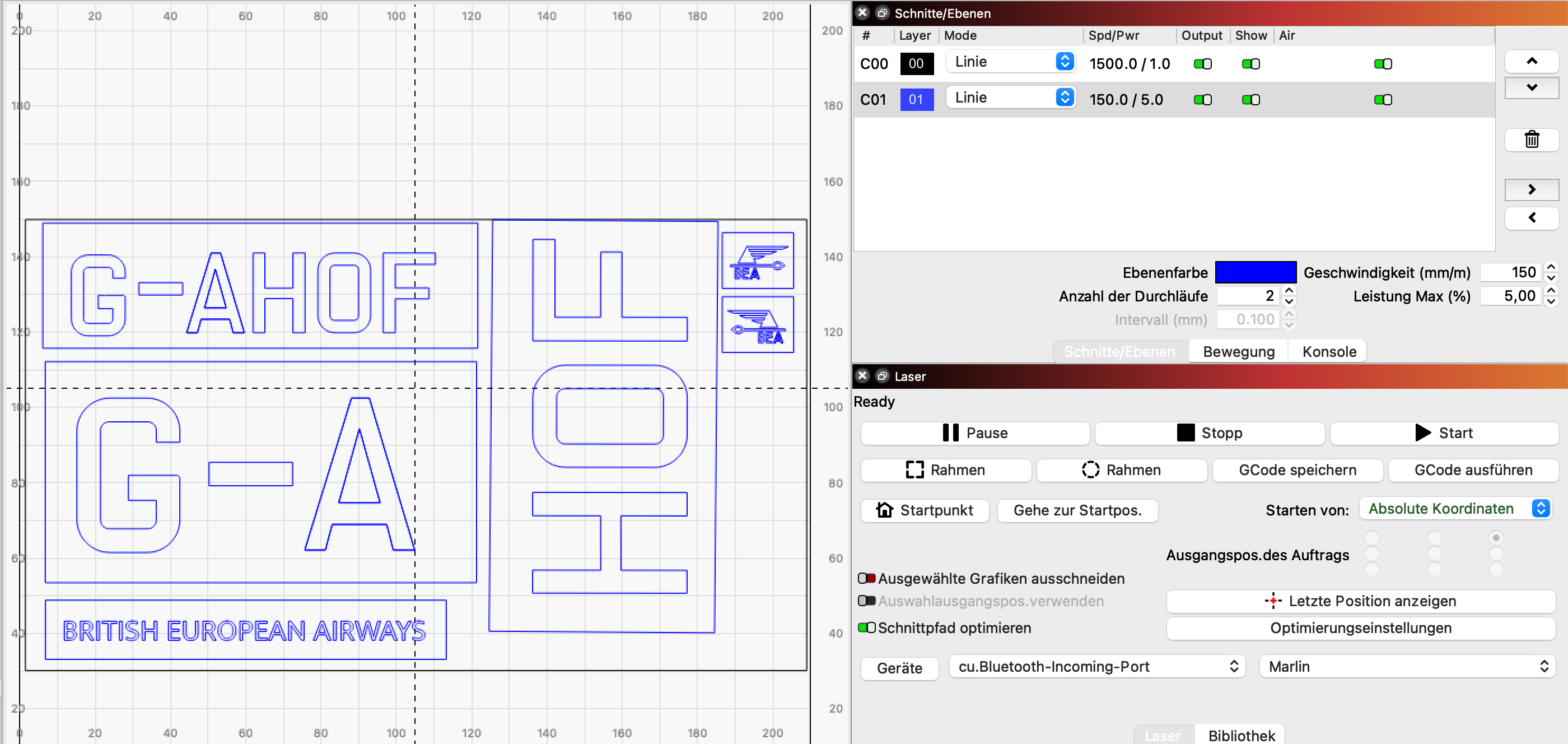Delete layer using the trash icon
Screen dimensions: 1568x744
[x=1532, y=139]
